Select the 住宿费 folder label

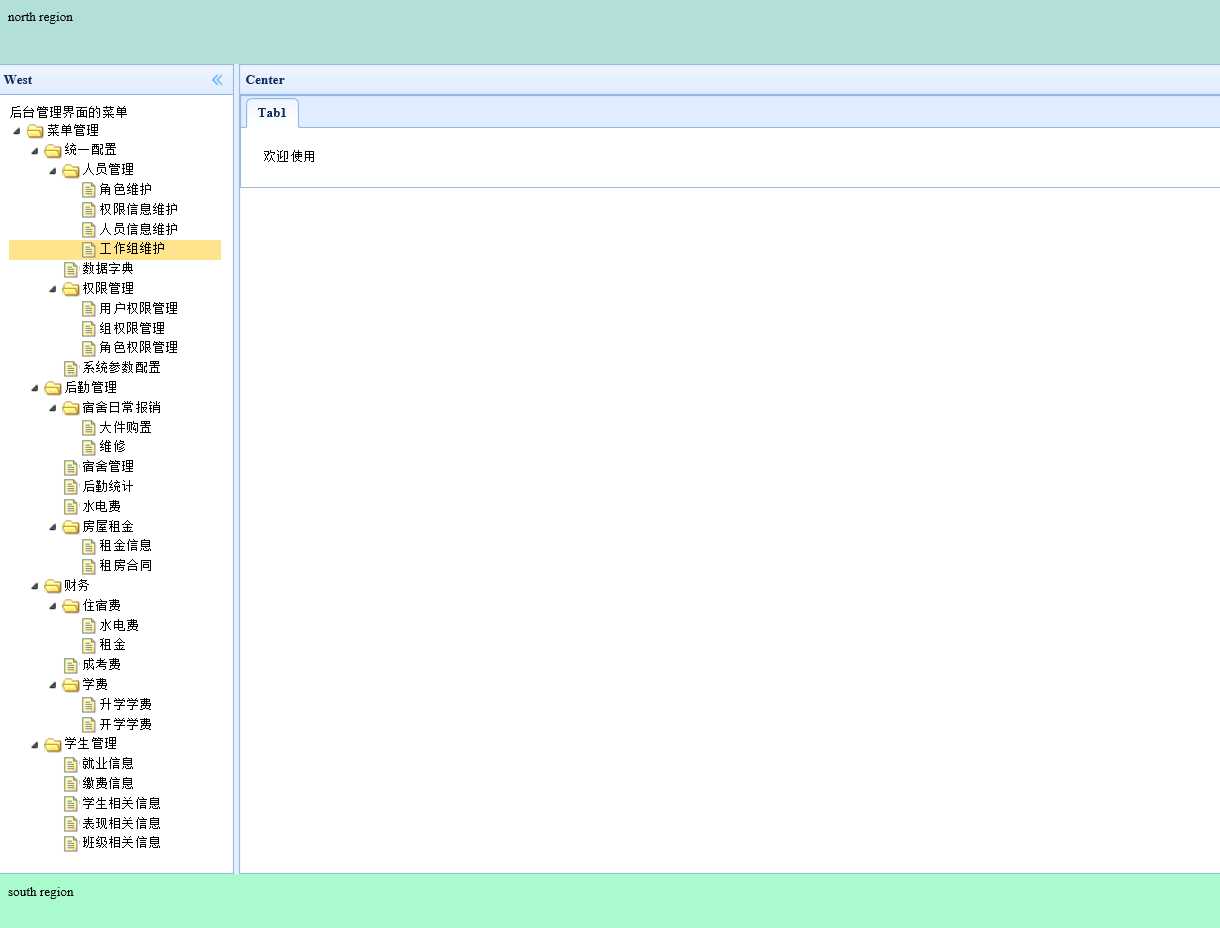pos(101,606)
